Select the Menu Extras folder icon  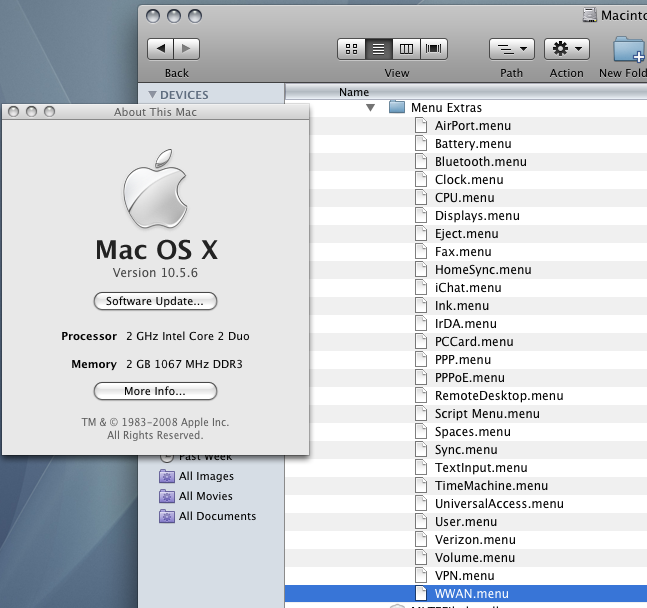pos(397,107)
